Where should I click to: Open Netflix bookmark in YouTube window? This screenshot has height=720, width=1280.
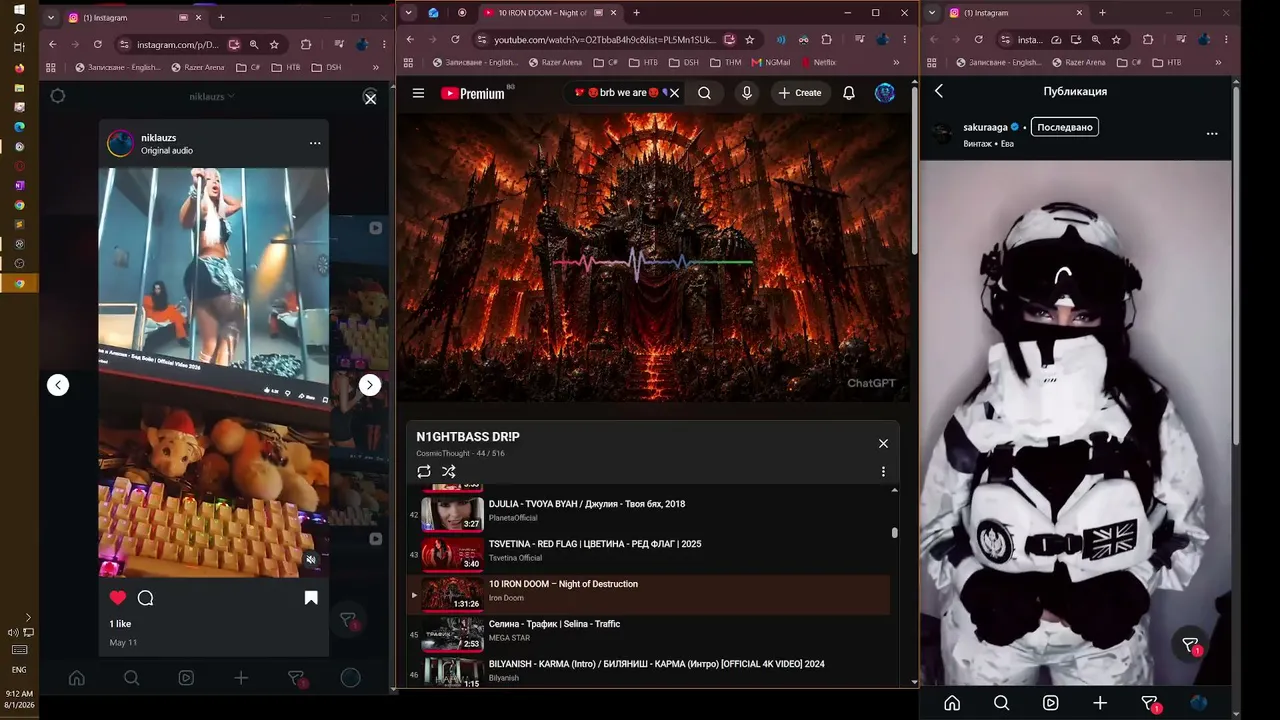coord(818,62)
